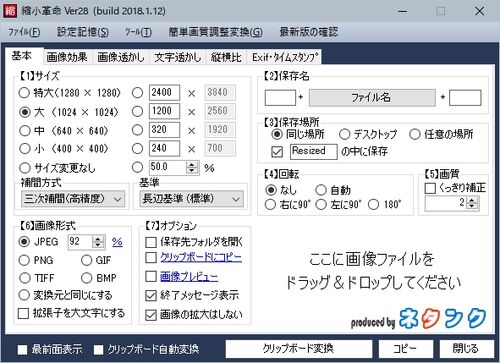Enable 保存先フォルダを開く checkbox
The width and height of the screenshot is (500, 363).
click(151, 242)
